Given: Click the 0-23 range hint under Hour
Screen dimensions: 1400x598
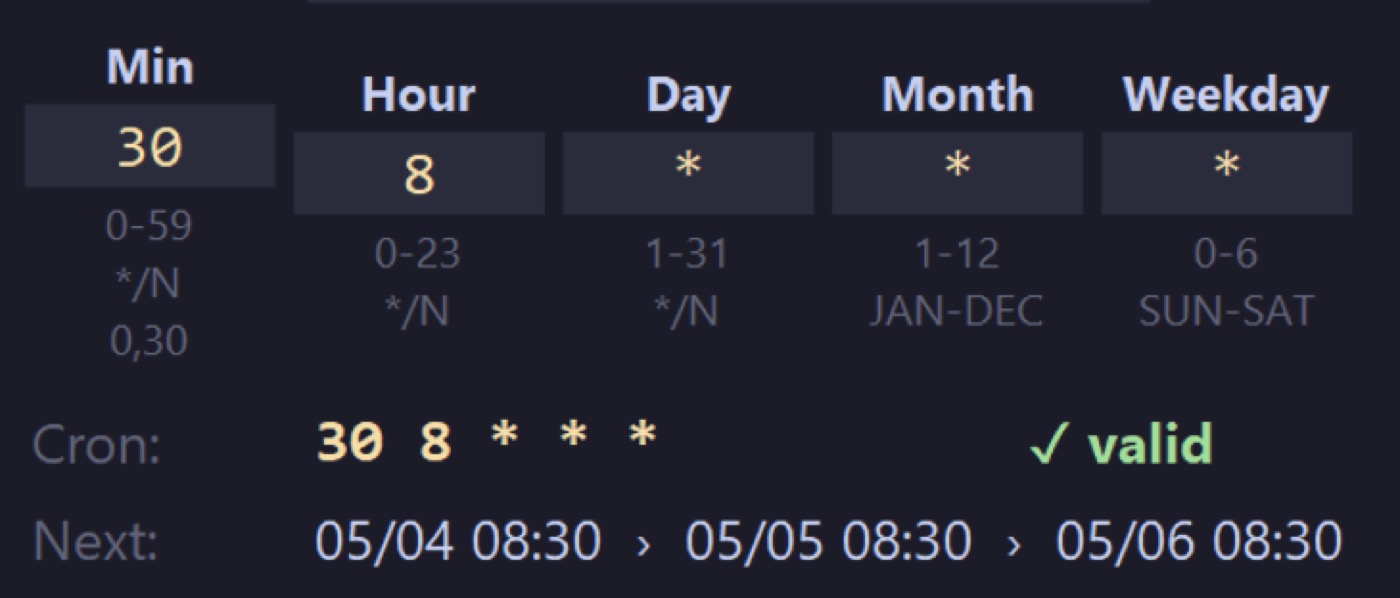Looking at the screenshot, I should [x=418, y=254].
